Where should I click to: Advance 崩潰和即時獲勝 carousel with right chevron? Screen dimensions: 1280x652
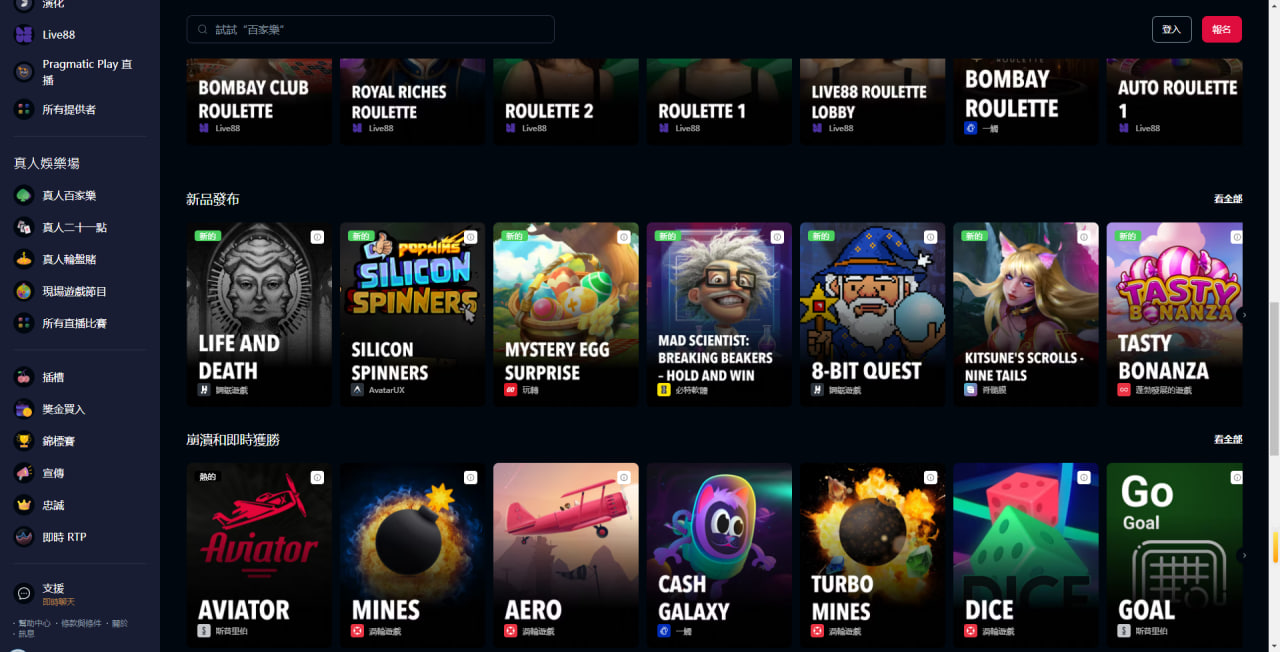(1243, 554)
